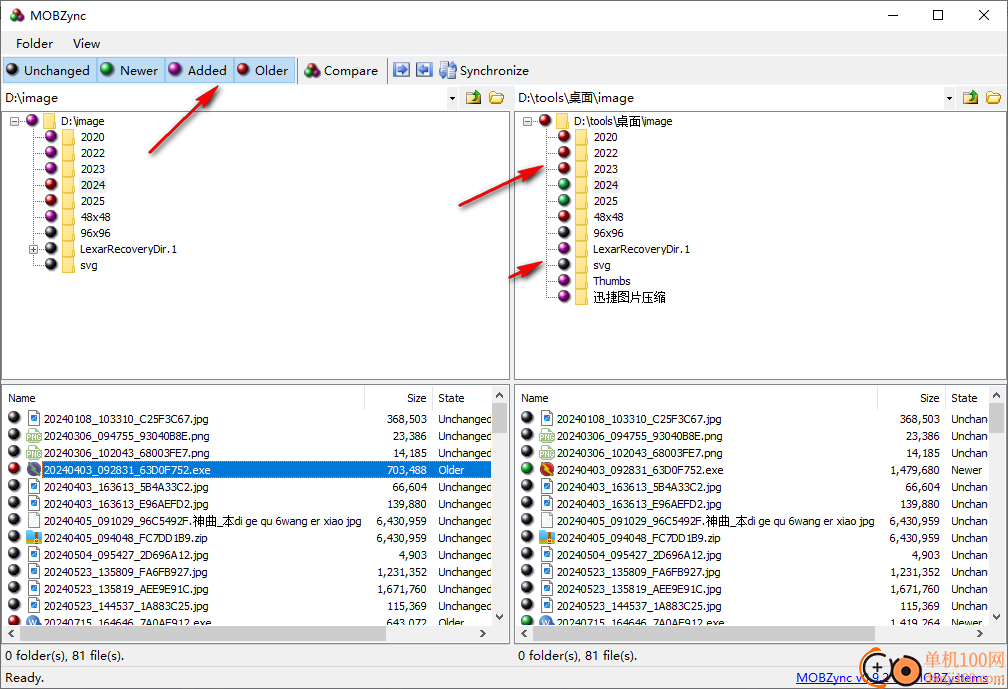Click size 1,479,680 in right list
This screenshot has height=689, width=1008.
(914, 470)
